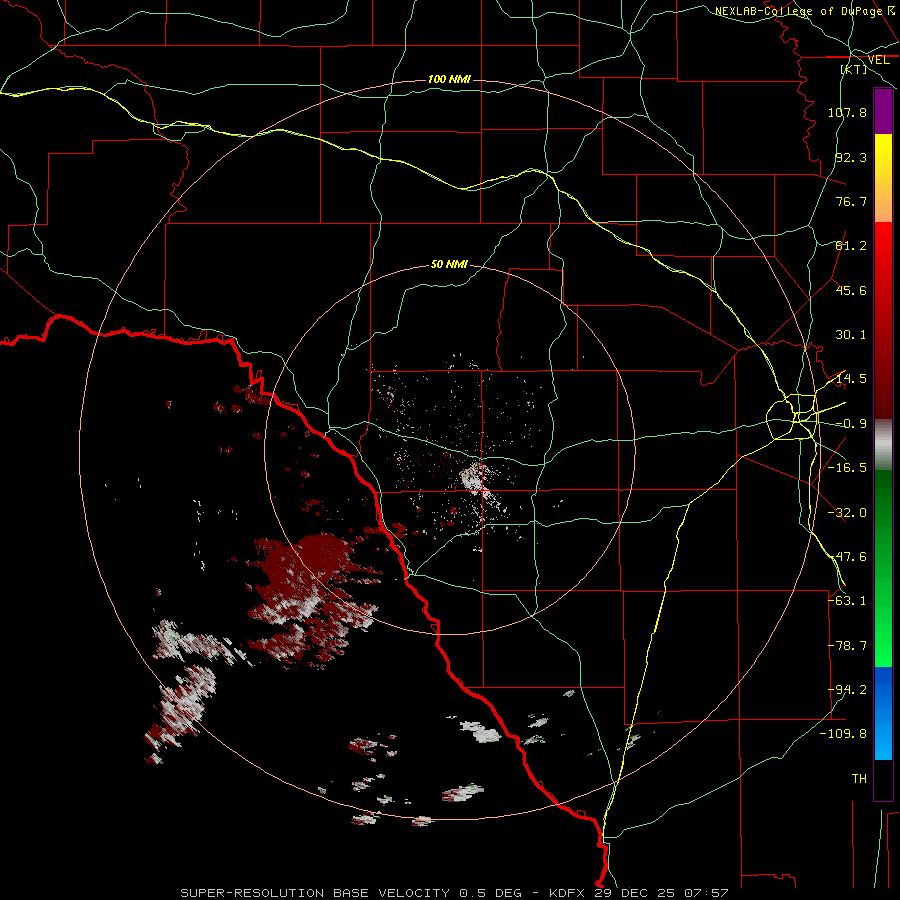This screenshot has height=900, width=900.
Task: Click the 107.8 velocity scale value
Action: [x=847, y=112]
